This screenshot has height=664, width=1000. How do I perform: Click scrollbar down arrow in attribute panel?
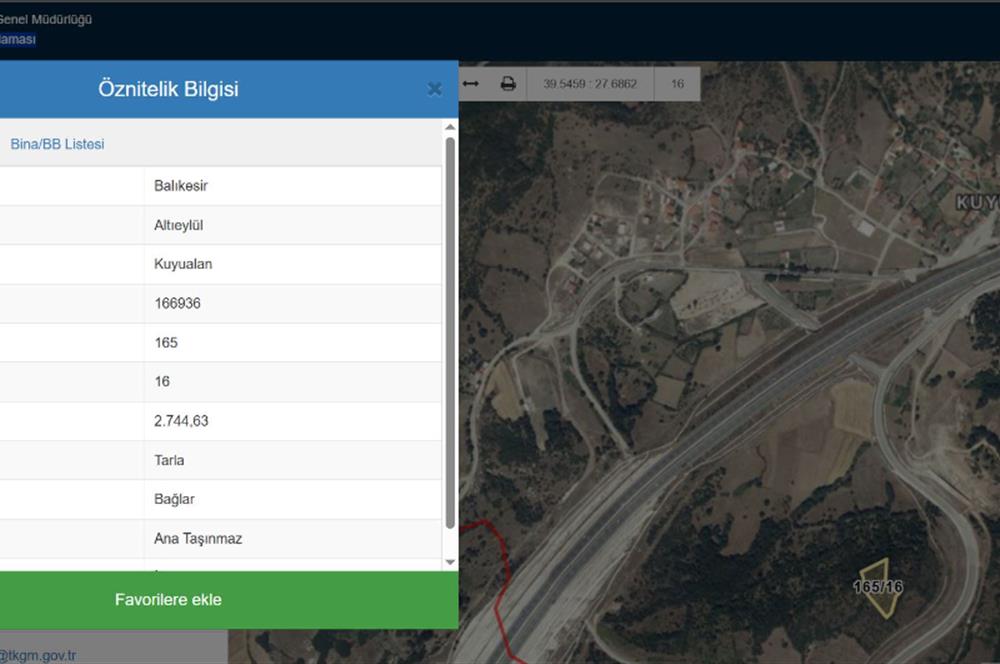click(x=450, y=563)
